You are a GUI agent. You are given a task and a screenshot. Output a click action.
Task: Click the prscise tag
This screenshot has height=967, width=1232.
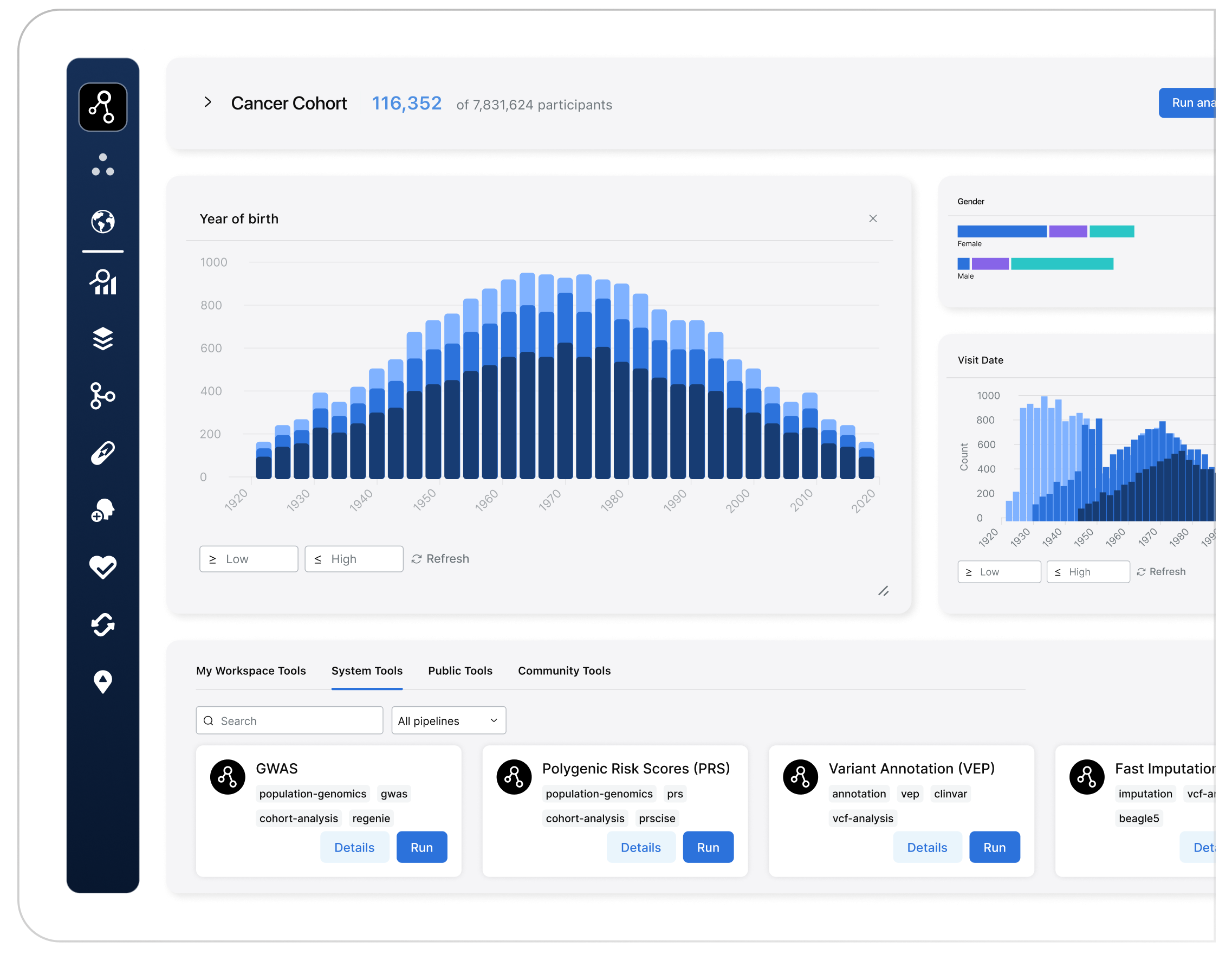click(658, 818)
